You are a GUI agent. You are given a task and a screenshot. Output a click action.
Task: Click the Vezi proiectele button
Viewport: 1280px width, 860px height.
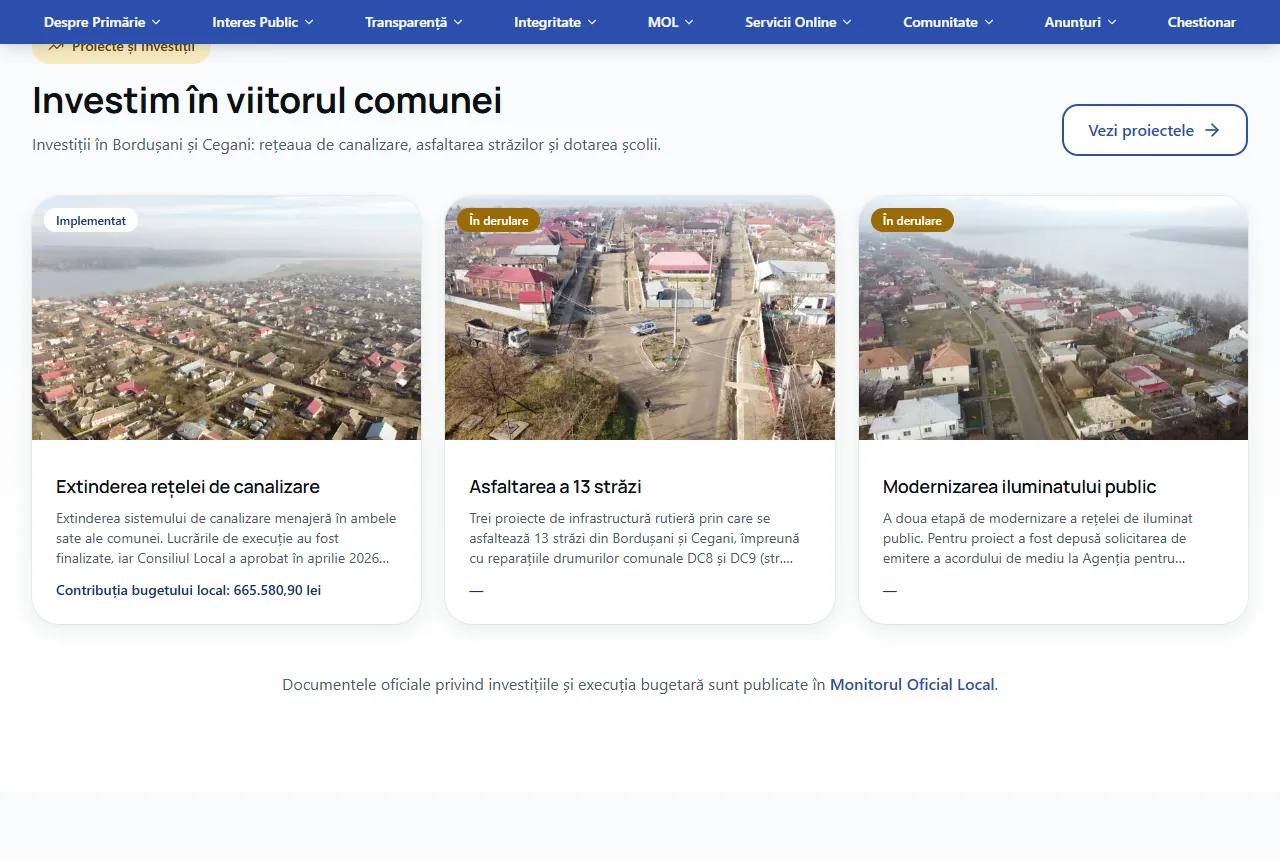coord(1155,130)
